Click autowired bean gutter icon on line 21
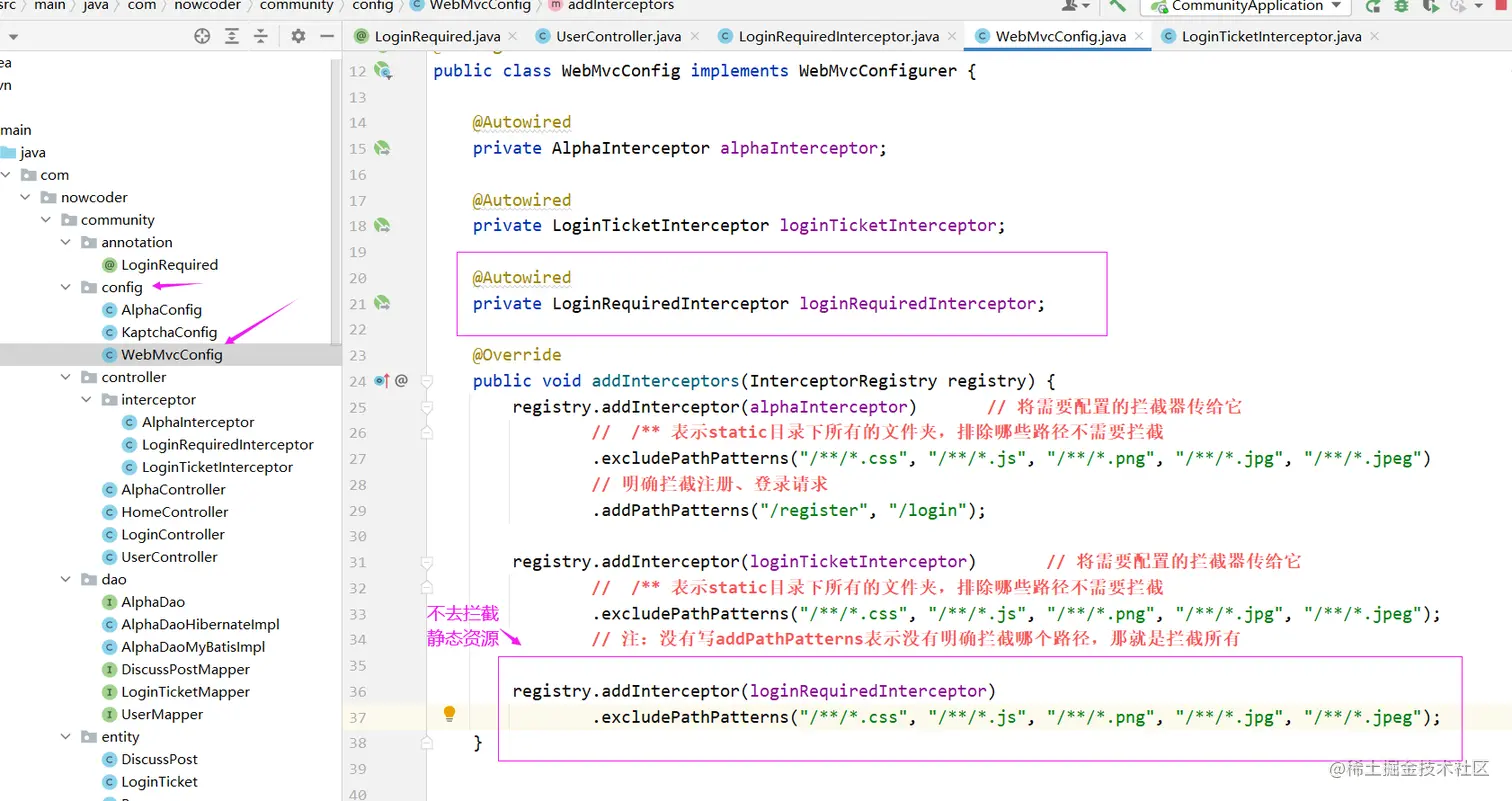 coord(382,303)
